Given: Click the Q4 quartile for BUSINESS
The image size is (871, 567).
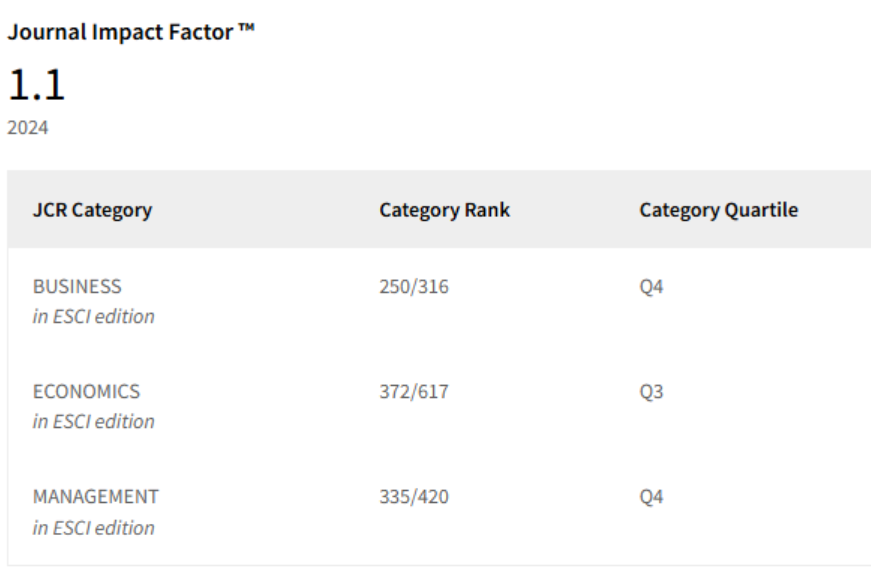Looking at the screenshot, I should (x=651, y=287).
